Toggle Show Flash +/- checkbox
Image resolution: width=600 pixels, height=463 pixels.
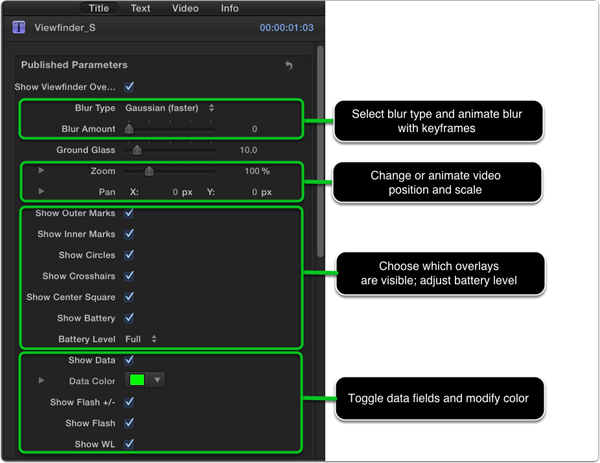click(x=129, y=402)
